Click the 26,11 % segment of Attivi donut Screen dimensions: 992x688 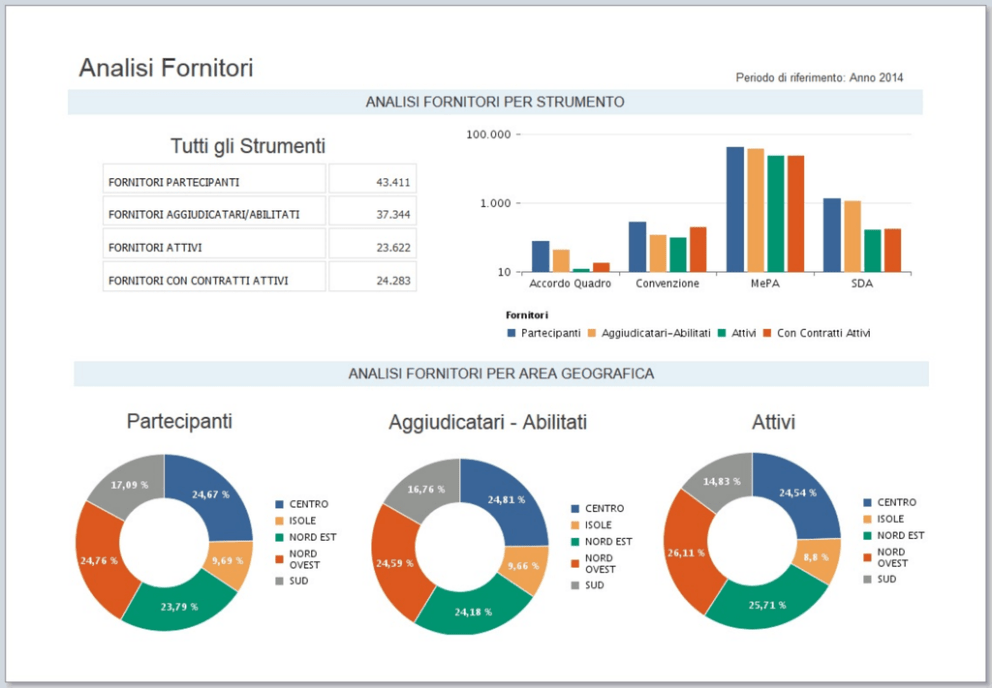coord(690,551)
